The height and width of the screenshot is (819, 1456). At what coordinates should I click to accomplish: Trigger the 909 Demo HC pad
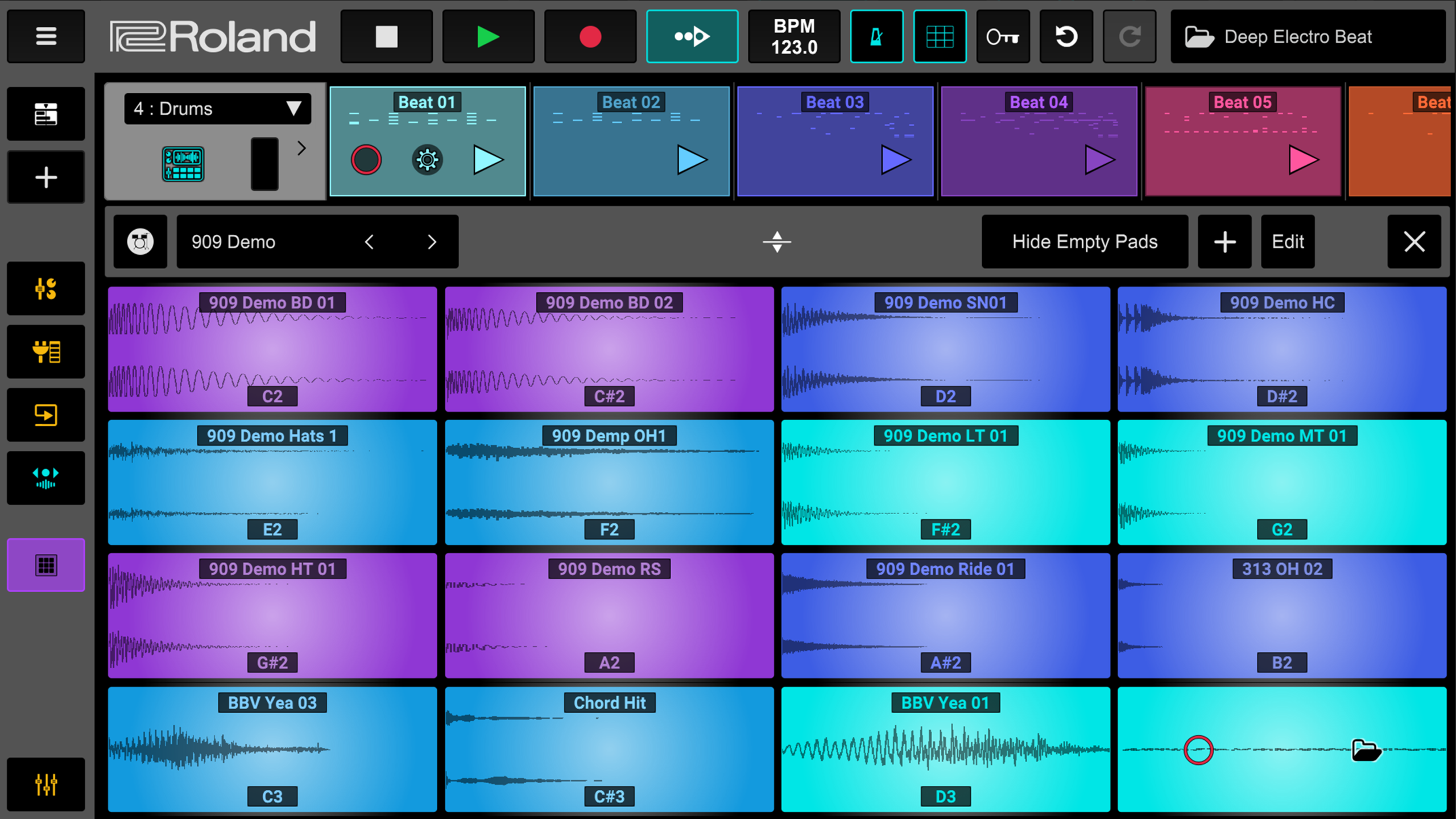[x=1282, y=349]
